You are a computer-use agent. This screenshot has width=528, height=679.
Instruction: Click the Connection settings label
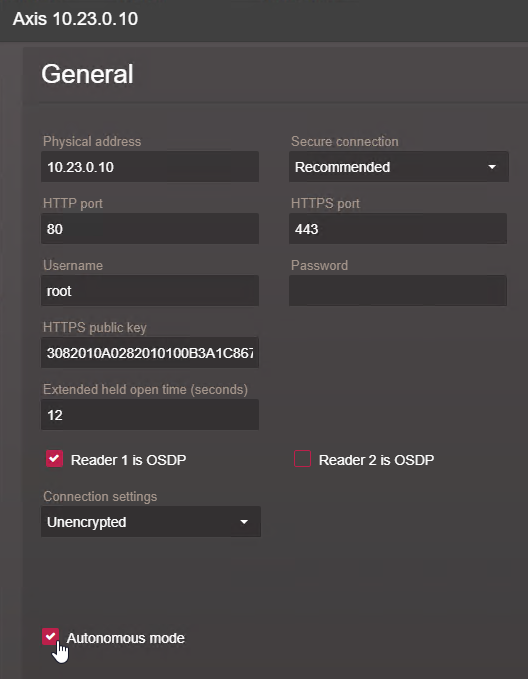tap(100, 496)
